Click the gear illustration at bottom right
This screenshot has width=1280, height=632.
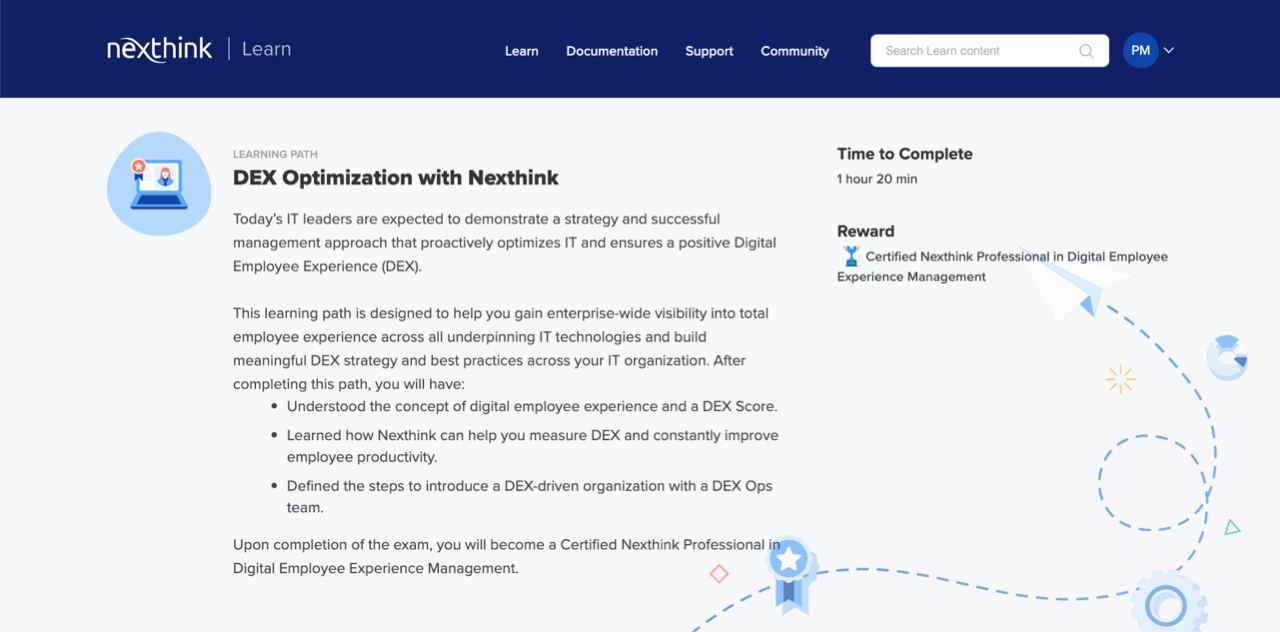pyautogui.click(x=1165, y=603)
